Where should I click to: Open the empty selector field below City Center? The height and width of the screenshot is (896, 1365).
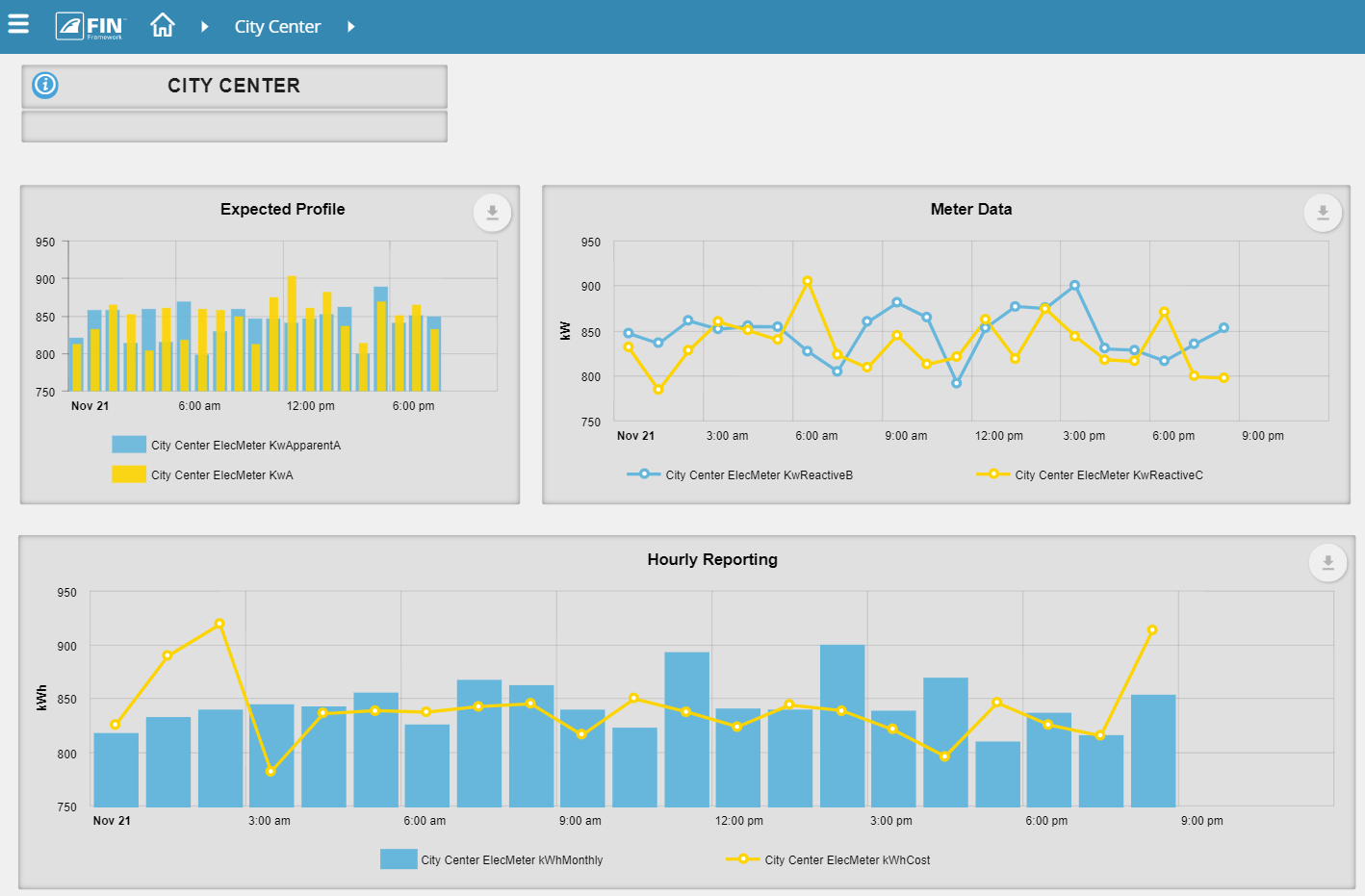(234, 125)
